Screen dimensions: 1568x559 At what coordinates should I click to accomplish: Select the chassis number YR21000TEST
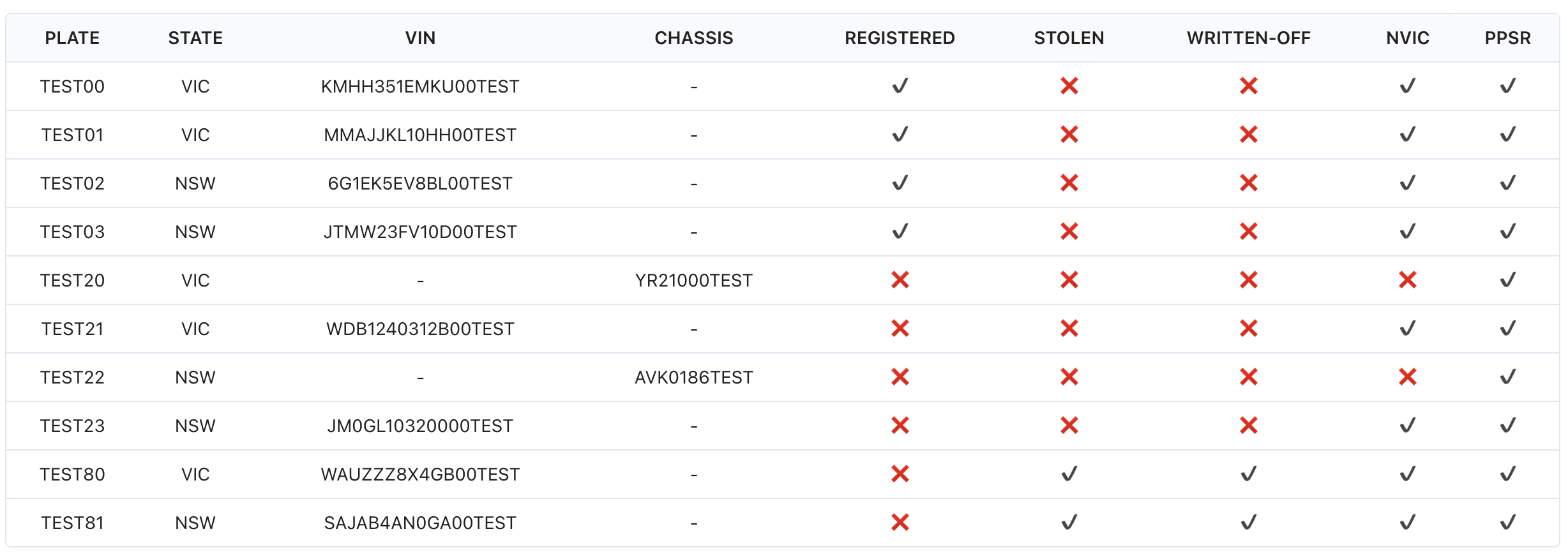(693, 280)
